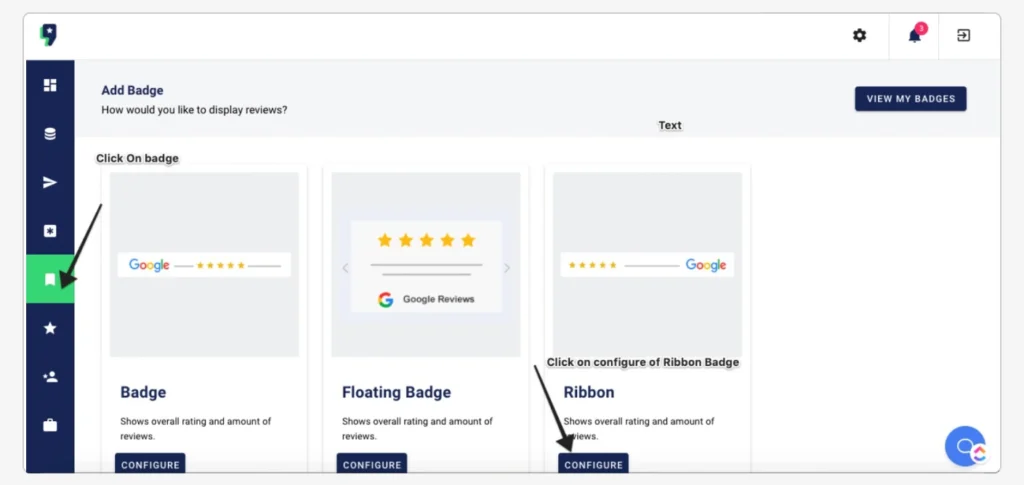Select the highlighted bookmark badge icon
This screenshot has height=485, width=1024.
(50, 279)
